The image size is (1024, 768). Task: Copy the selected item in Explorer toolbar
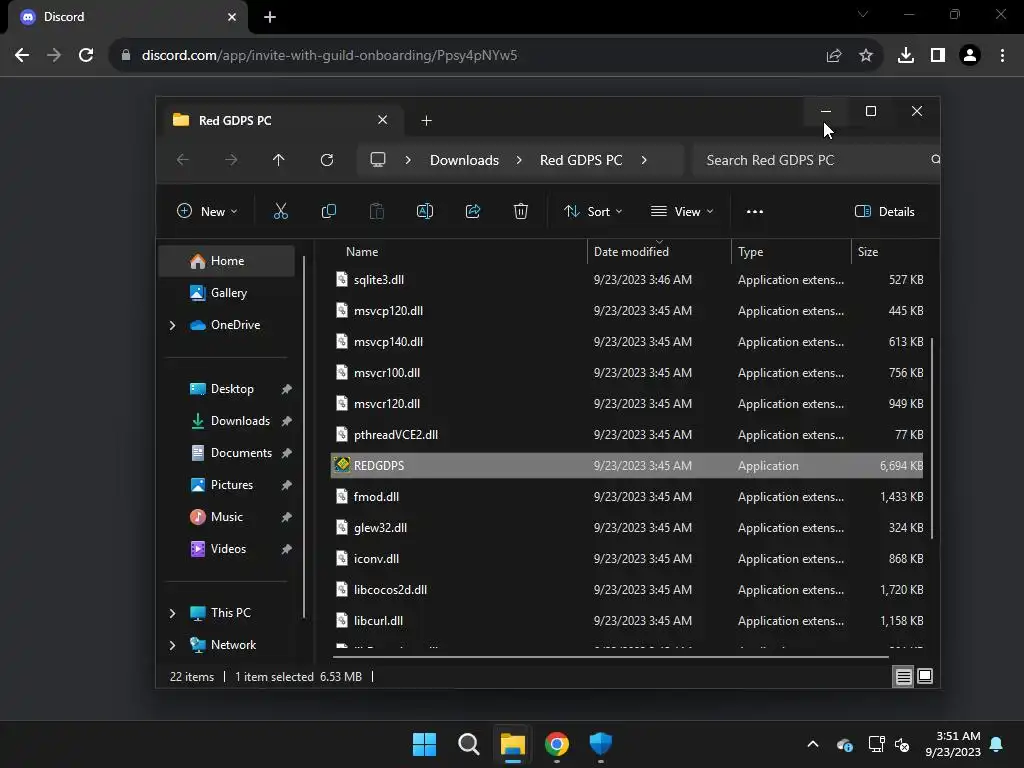(328, 211)
